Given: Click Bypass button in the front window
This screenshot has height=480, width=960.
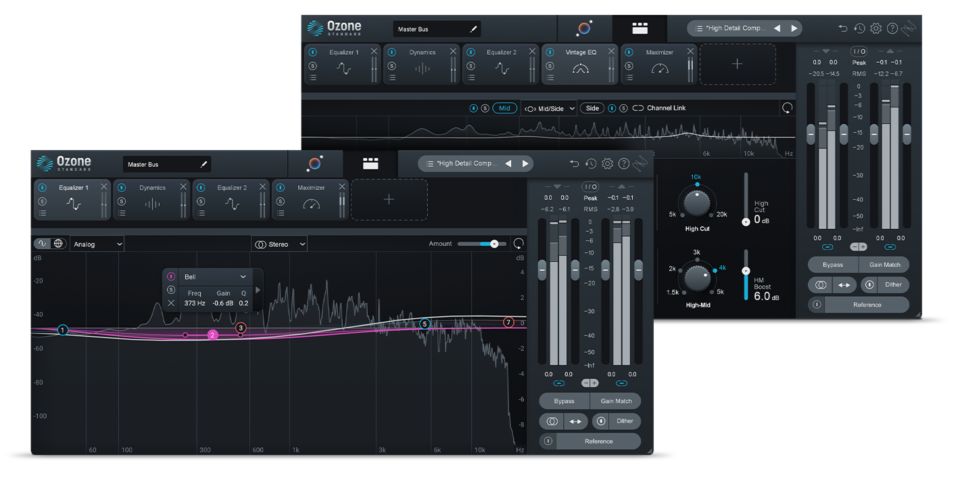Looking at the screenshot, I should (x=564, y=401).
